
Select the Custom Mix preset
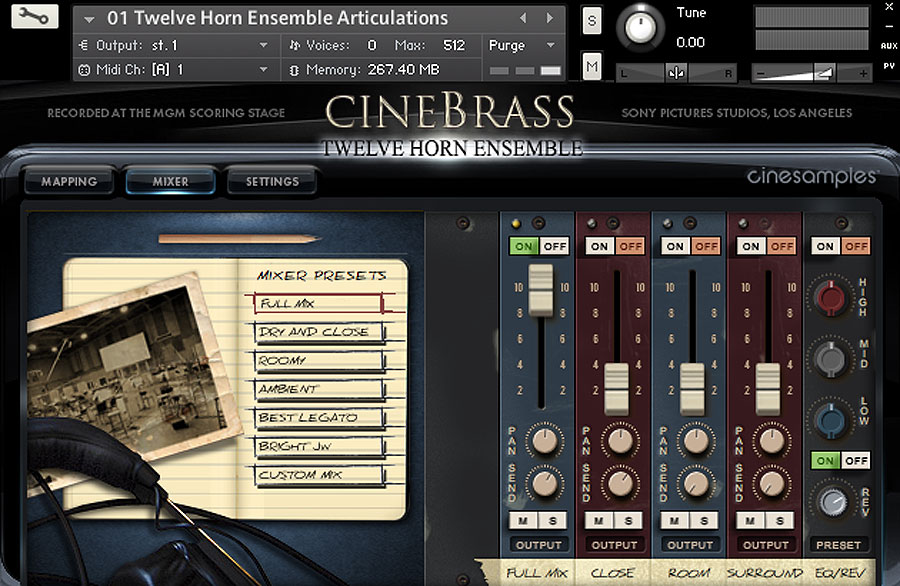[319, 475]
